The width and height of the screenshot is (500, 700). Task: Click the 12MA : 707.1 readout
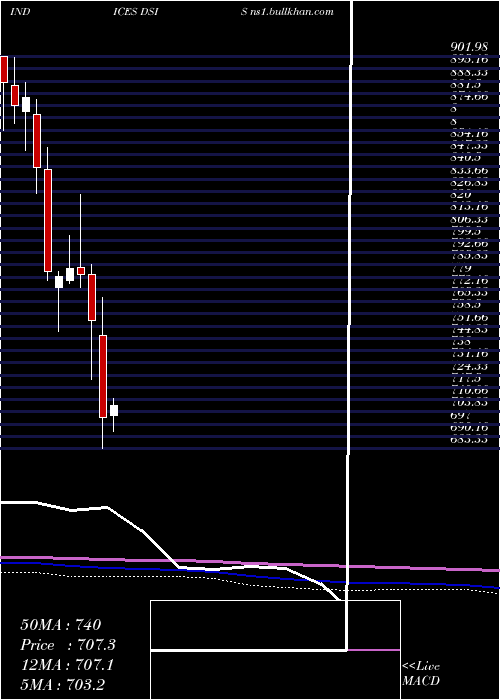click(x=66, y=665)
